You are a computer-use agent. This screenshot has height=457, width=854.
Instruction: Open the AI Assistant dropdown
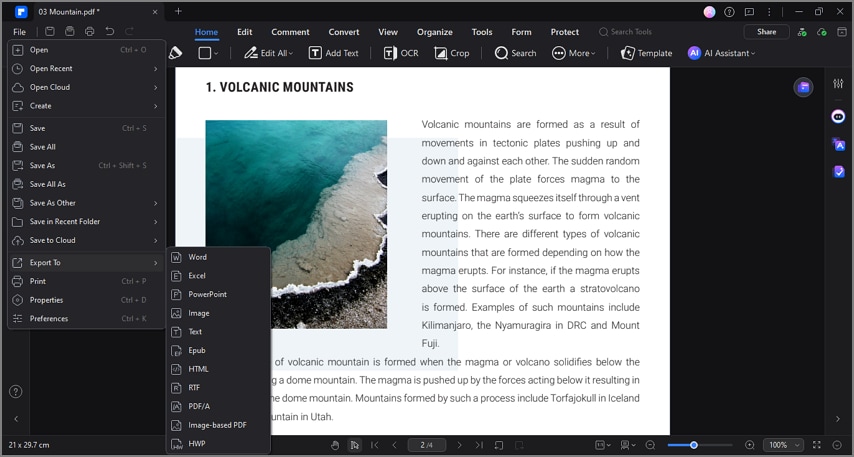pyautogui.click(x=721, y=53)
